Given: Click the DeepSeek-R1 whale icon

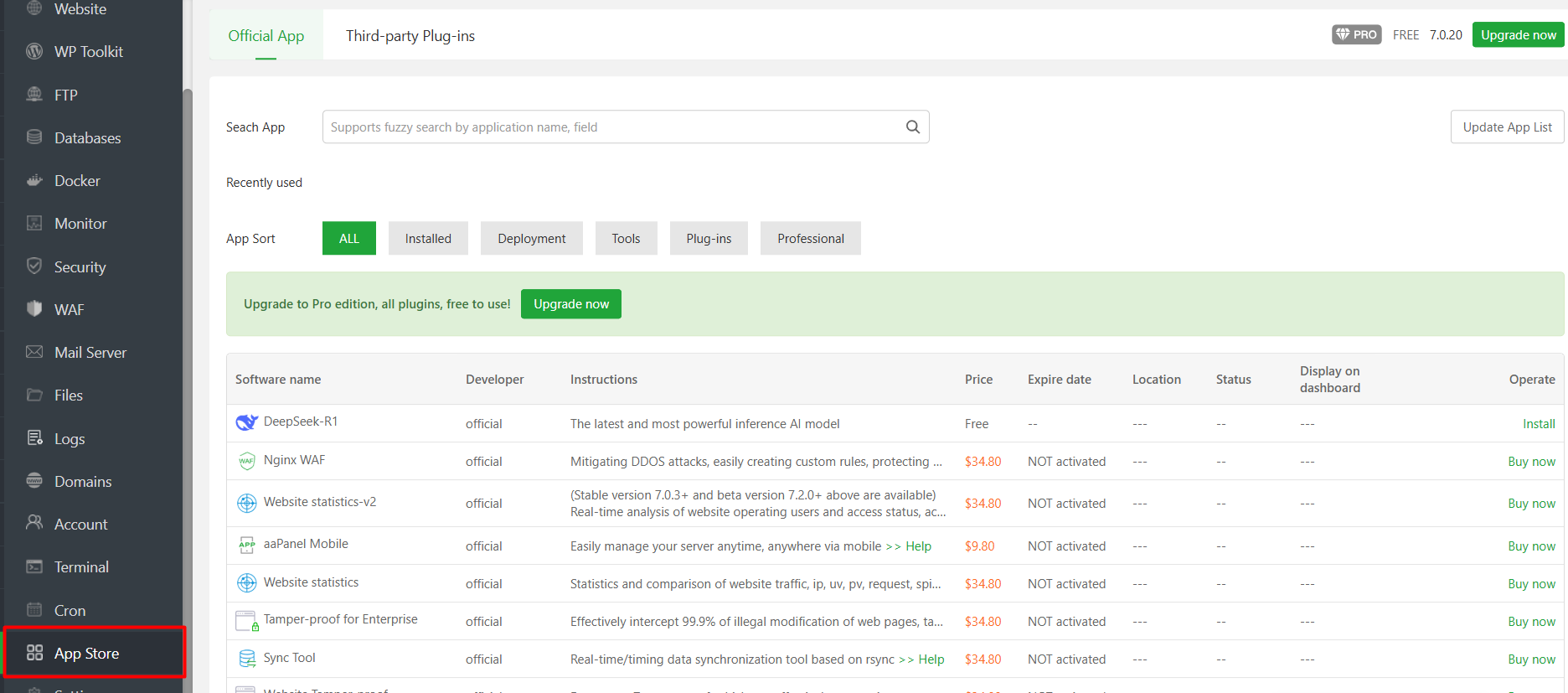Looking at the screenshot, I should click(x=246, y=422).
